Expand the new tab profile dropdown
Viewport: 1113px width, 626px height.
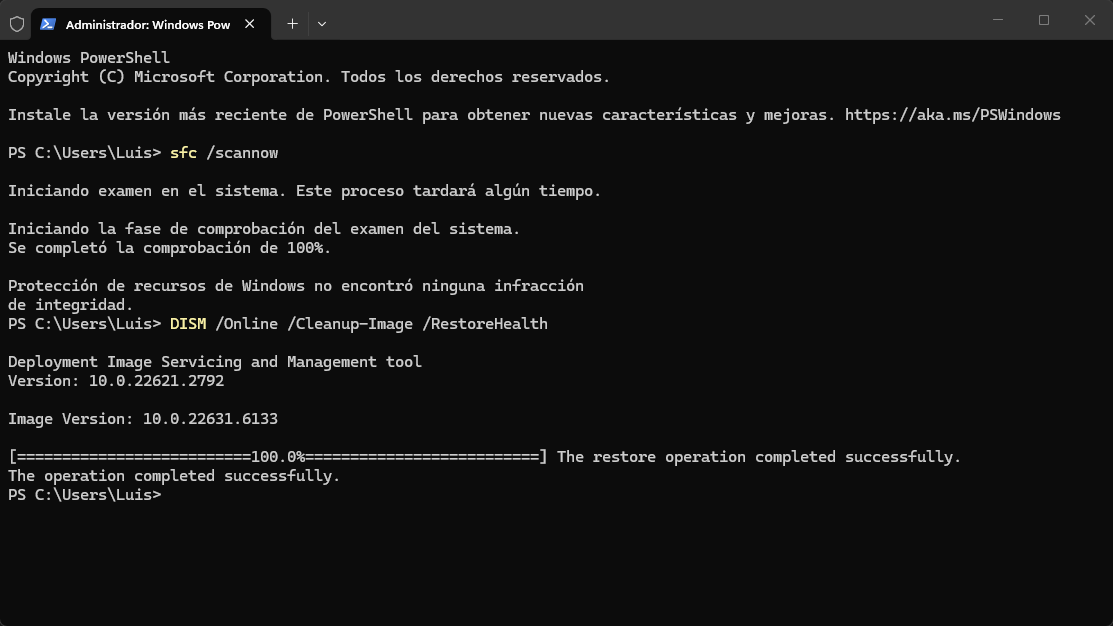[x=322, y=23]
